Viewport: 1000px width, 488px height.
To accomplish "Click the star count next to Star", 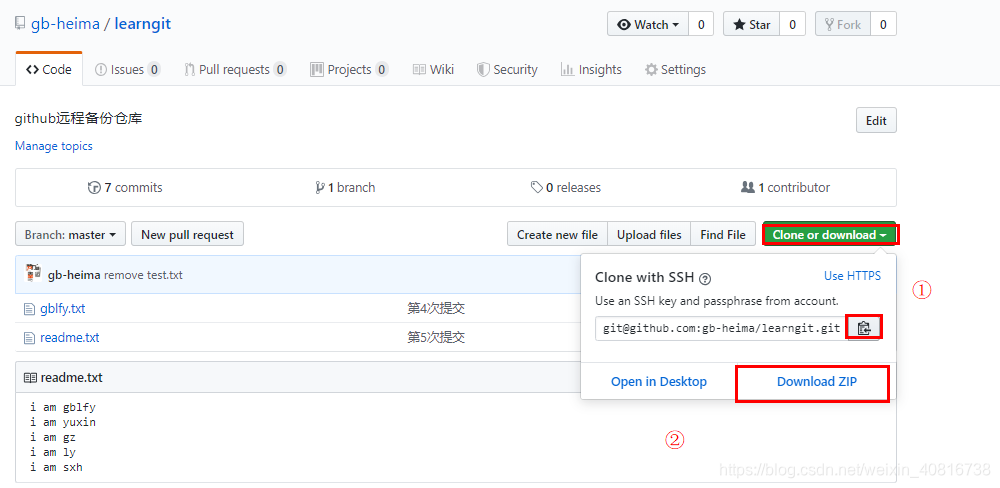I will [793, 24].
